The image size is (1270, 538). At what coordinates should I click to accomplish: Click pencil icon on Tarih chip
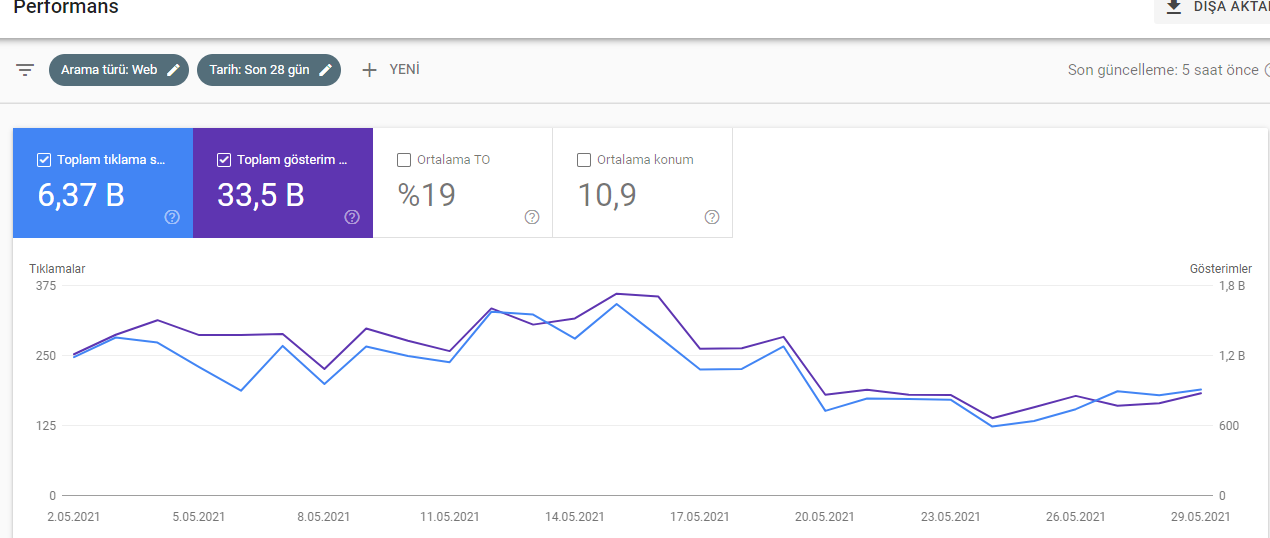point(325,70)
